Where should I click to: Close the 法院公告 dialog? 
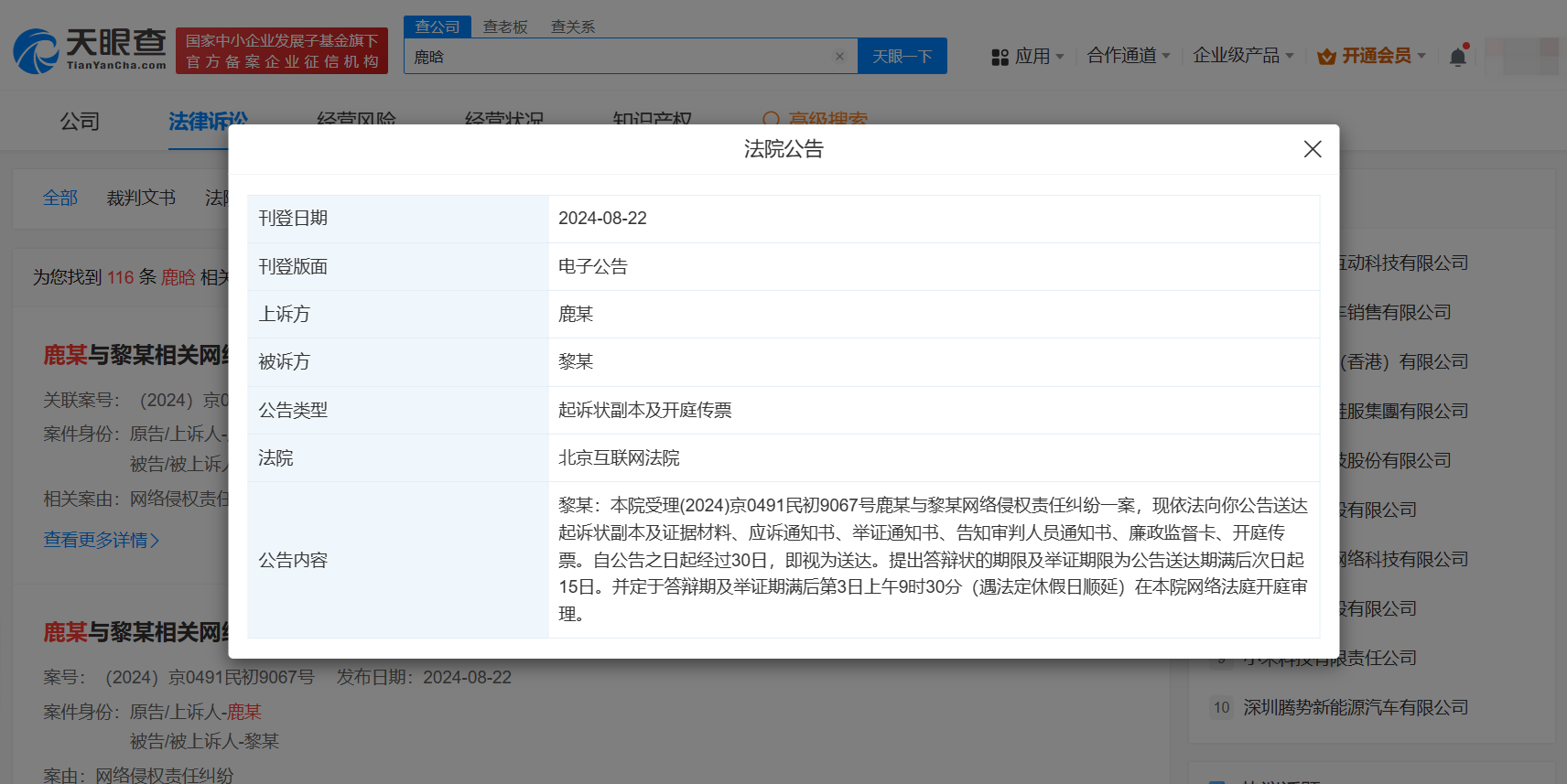(1312, 149)
